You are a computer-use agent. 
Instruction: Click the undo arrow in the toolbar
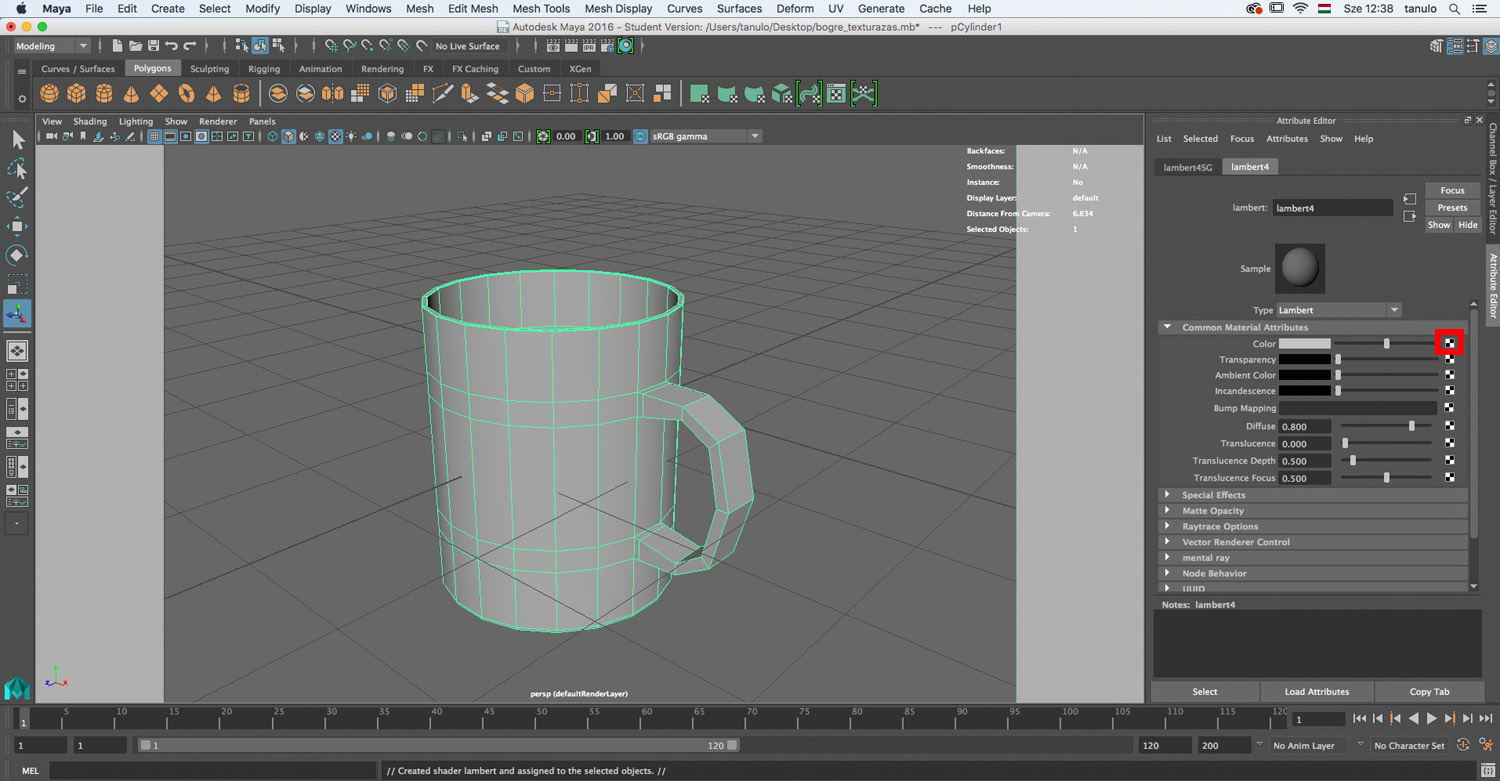point(172,46)
